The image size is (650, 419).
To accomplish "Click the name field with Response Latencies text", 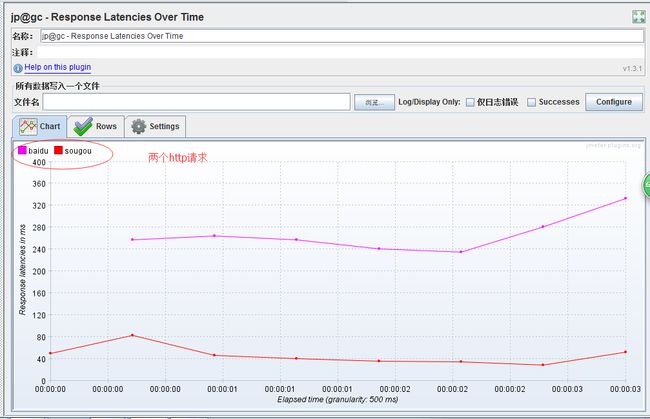I will pos(342,36).
